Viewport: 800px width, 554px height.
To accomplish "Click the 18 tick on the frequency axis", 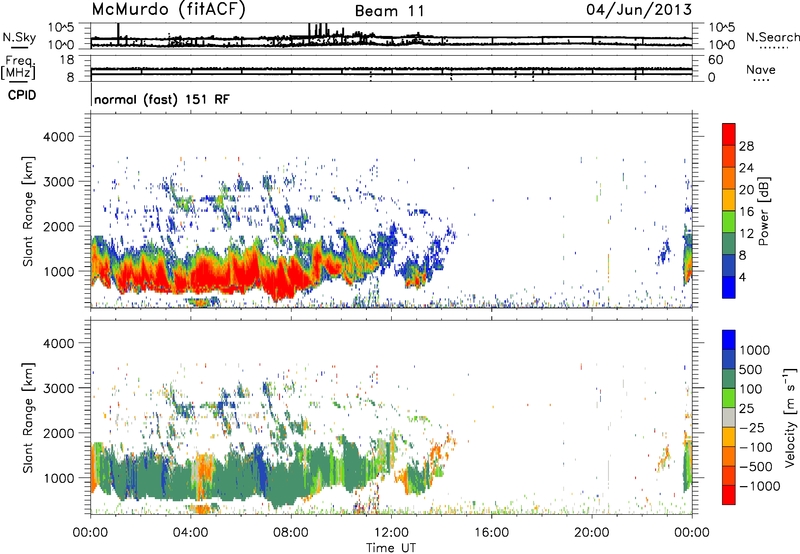I will [x=67, y=60].
